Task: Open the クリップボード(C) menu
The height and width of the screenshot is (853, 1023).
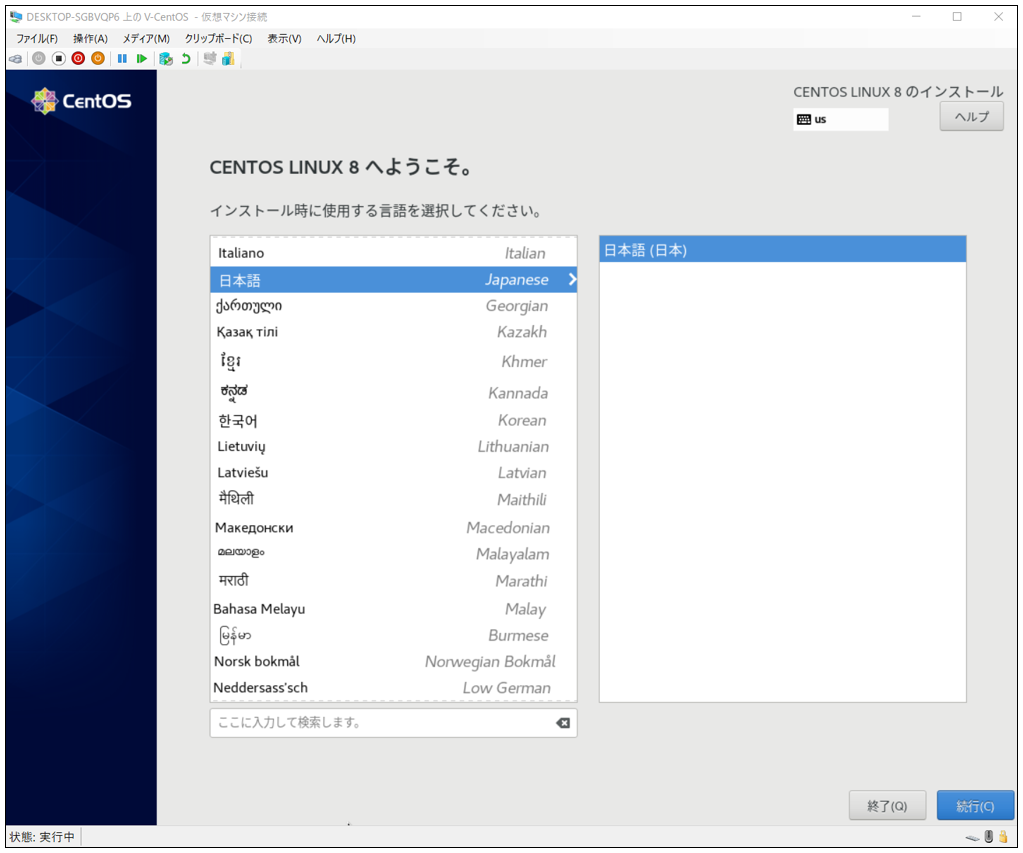Action: pyautogui.click(x=218, y=39)
